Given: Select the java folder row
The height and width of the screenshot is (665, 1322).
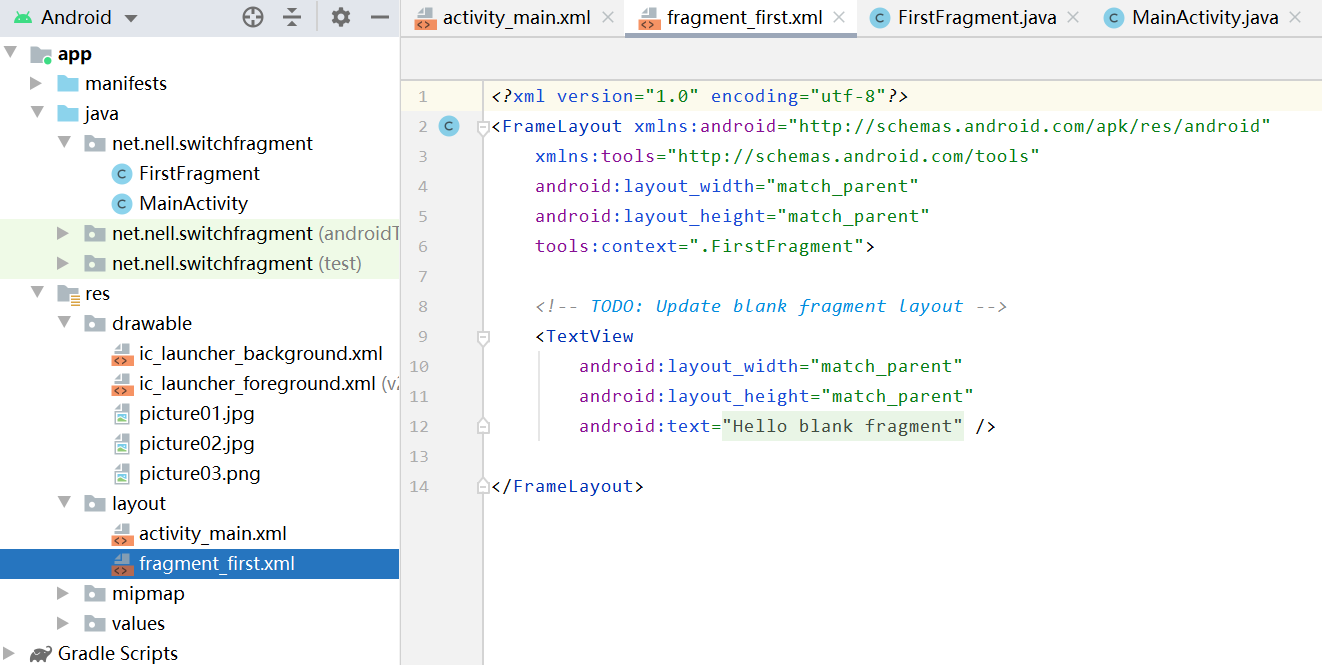Looking at the screenshot, I should point(200,114).
